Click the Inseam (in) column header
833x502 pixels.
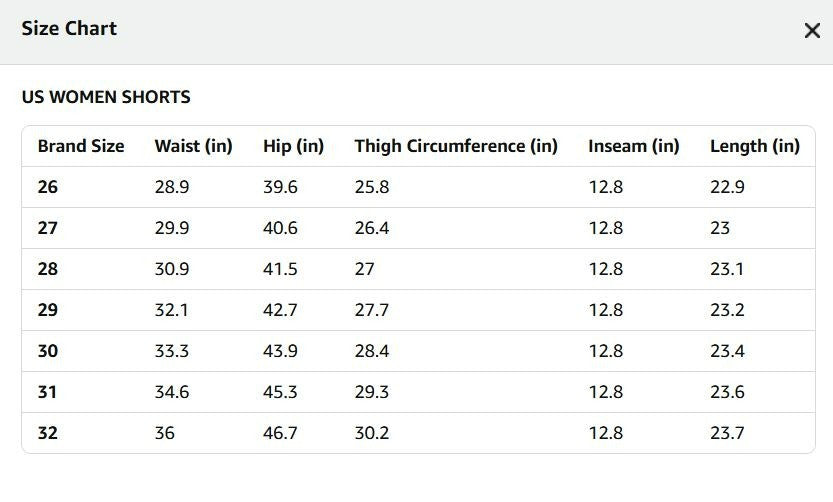point(633,146)
